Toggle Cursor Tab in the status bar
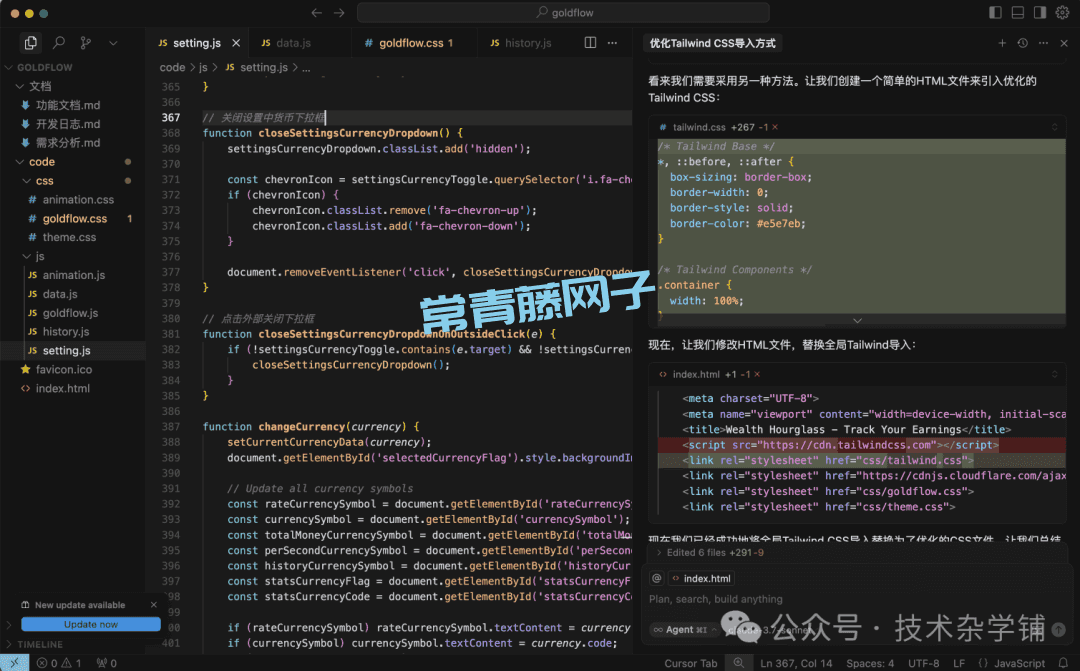The width and height of the screenshot is (1080, 671). (x=690, y=663)
